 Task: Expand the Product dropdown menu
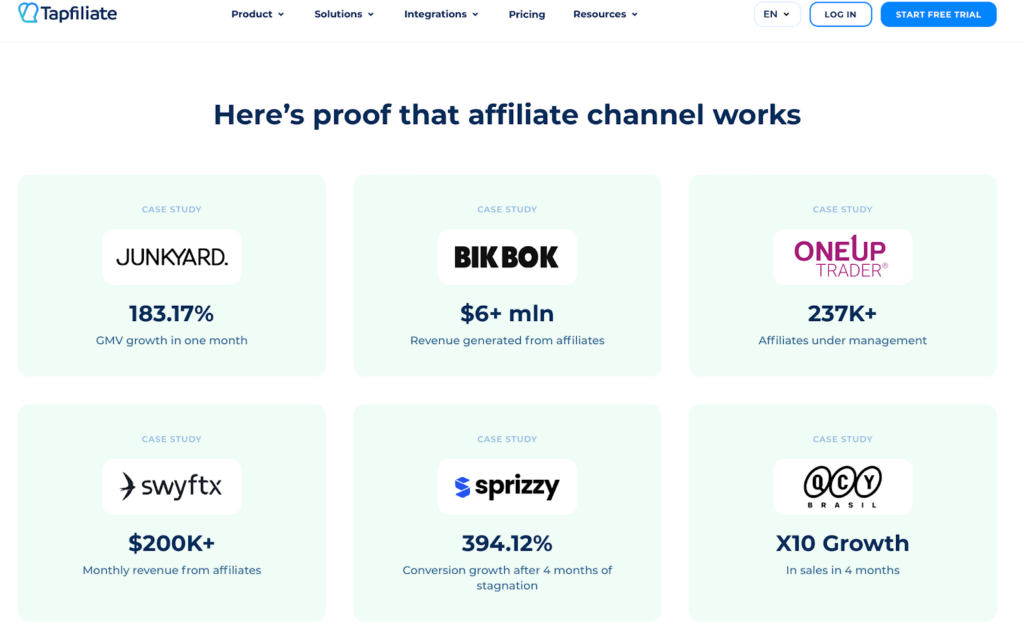point(257,14)
